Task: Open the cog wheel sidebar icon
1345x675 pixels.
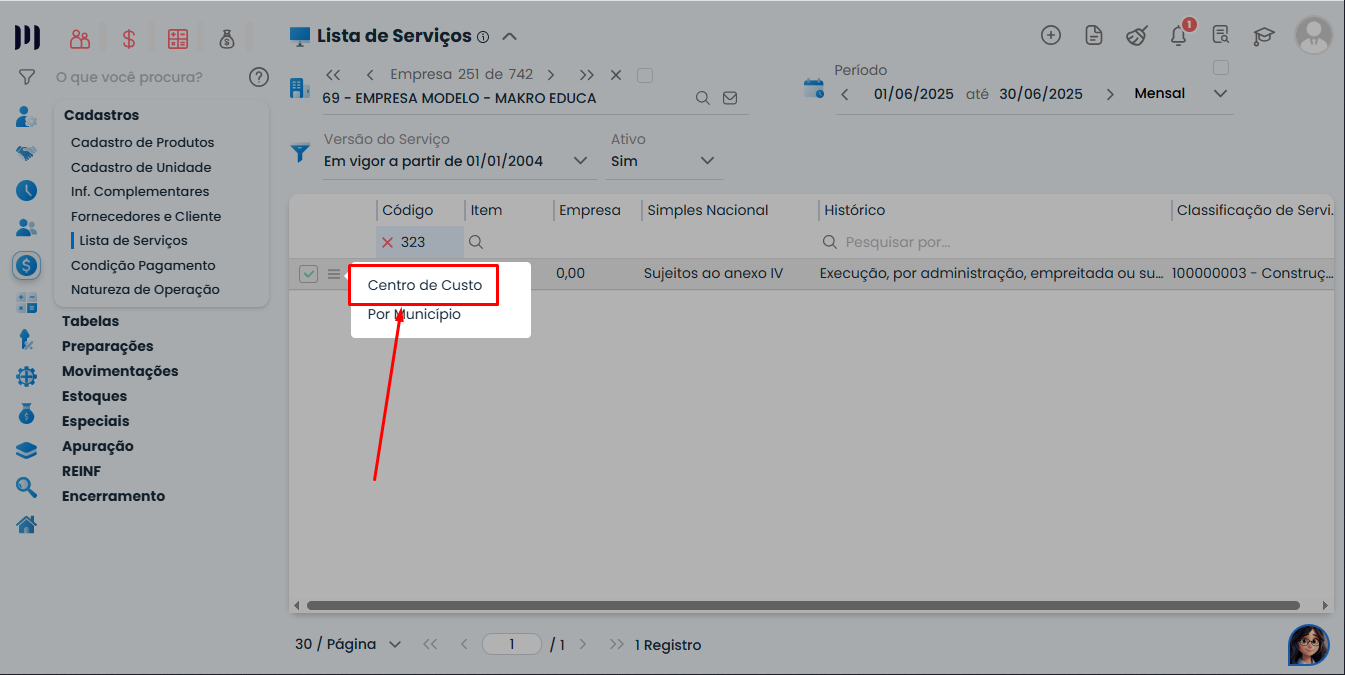Action: [27, 376]
